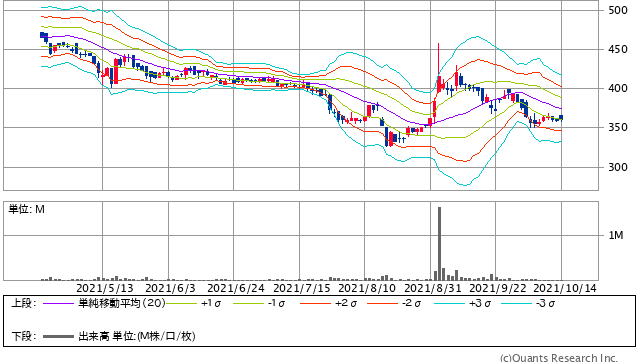Click the 350 price axis label
Viewport: 638px width, 362px height.
[x=618, y=127]
